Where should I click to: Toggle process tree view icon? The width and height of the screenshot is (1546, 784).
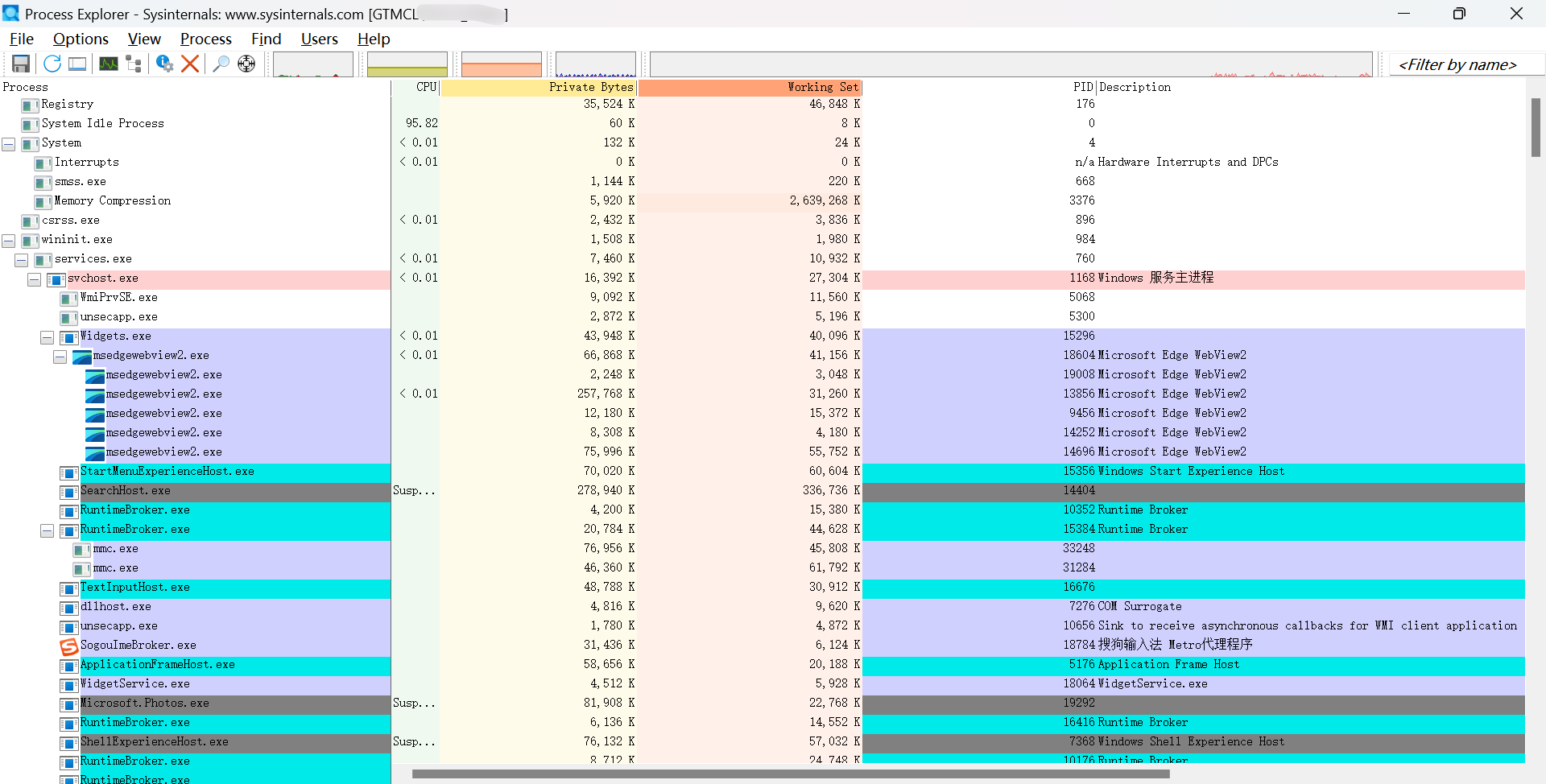pos(134,64)
